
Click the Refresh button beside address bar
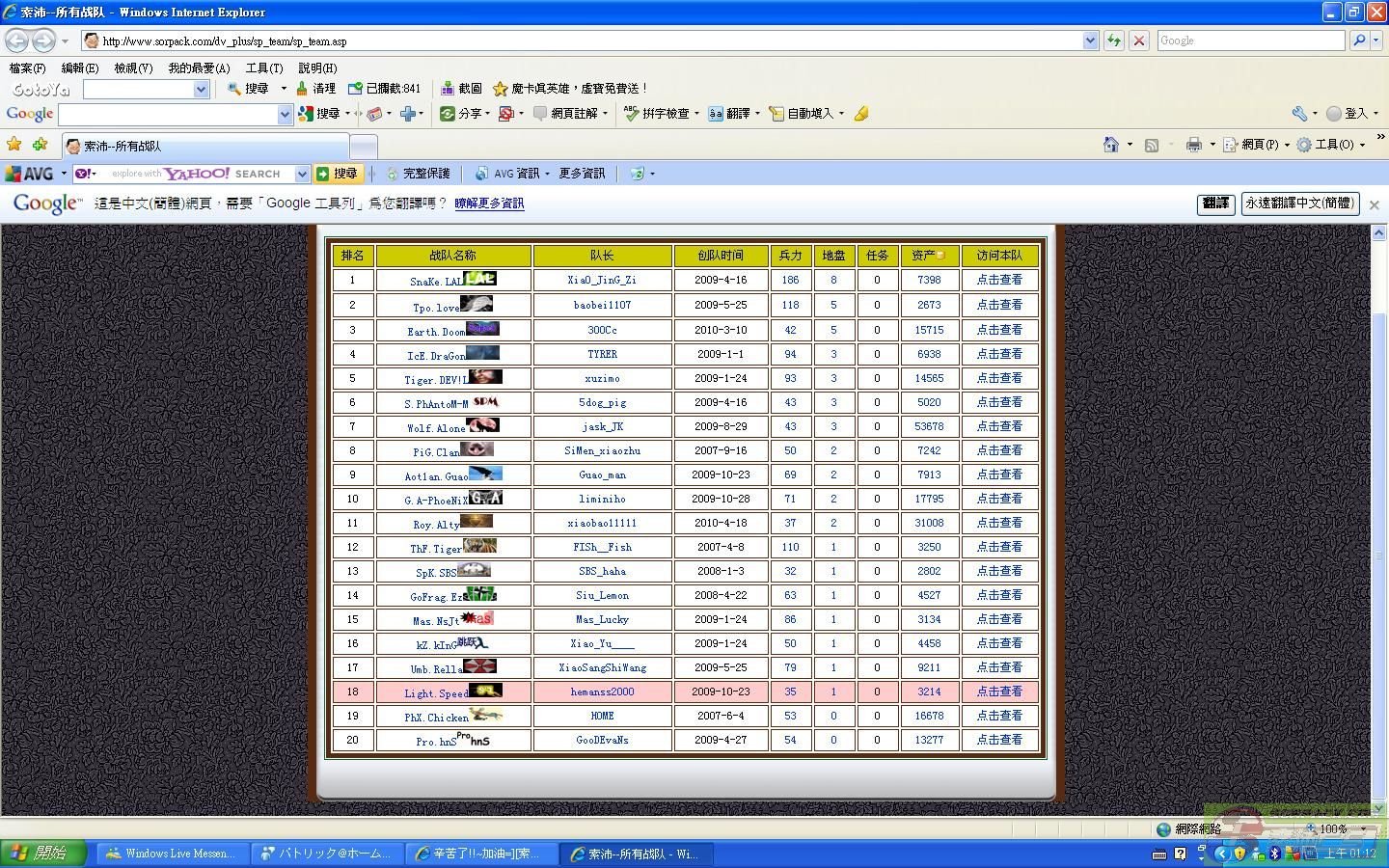[1115, 41]
